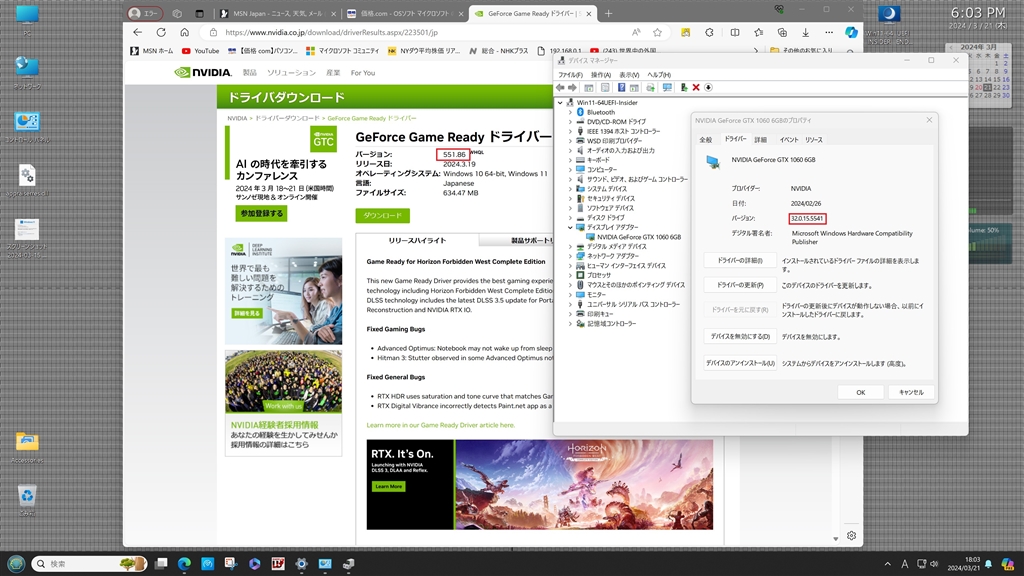Switch to the 価格.com browser tab
The image size is (1024, 576).
click(x=405, y=13)
